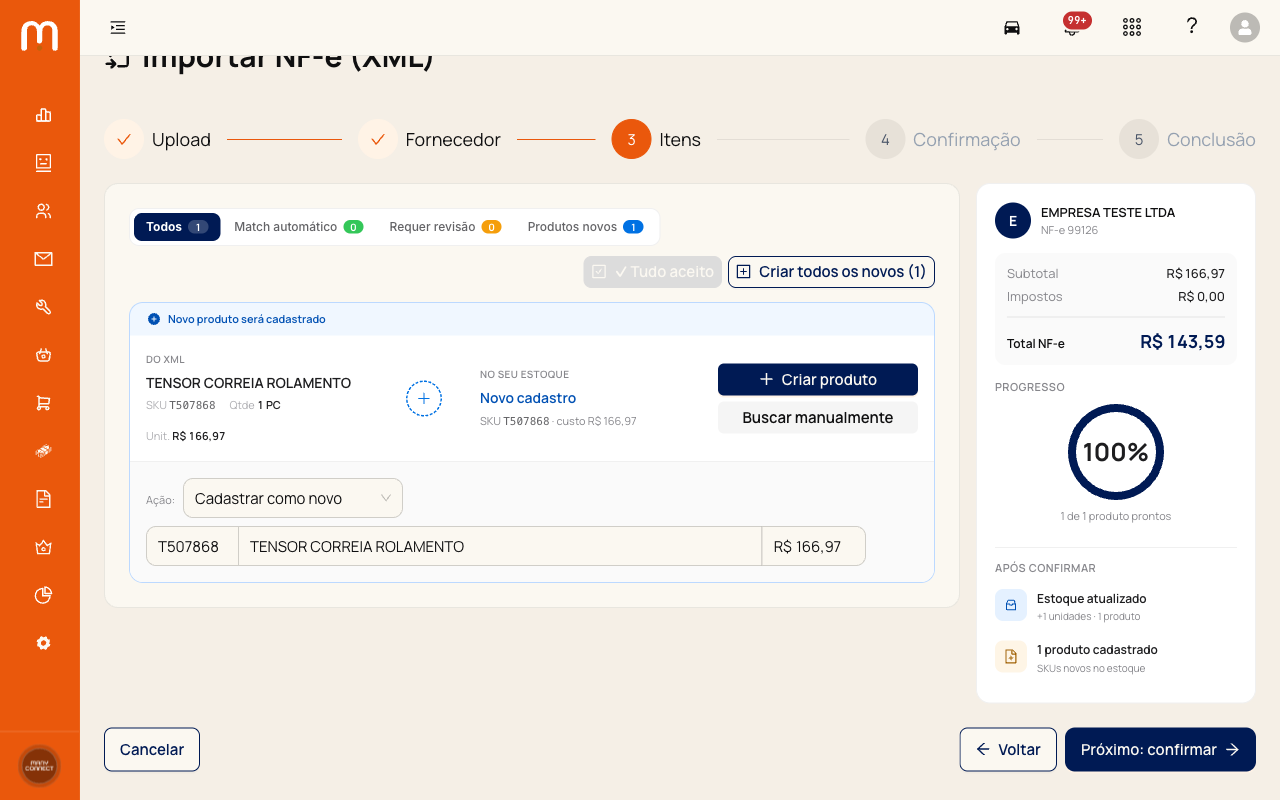
Task: Open the wrench services sidebar icon
Action: point(43,307)
